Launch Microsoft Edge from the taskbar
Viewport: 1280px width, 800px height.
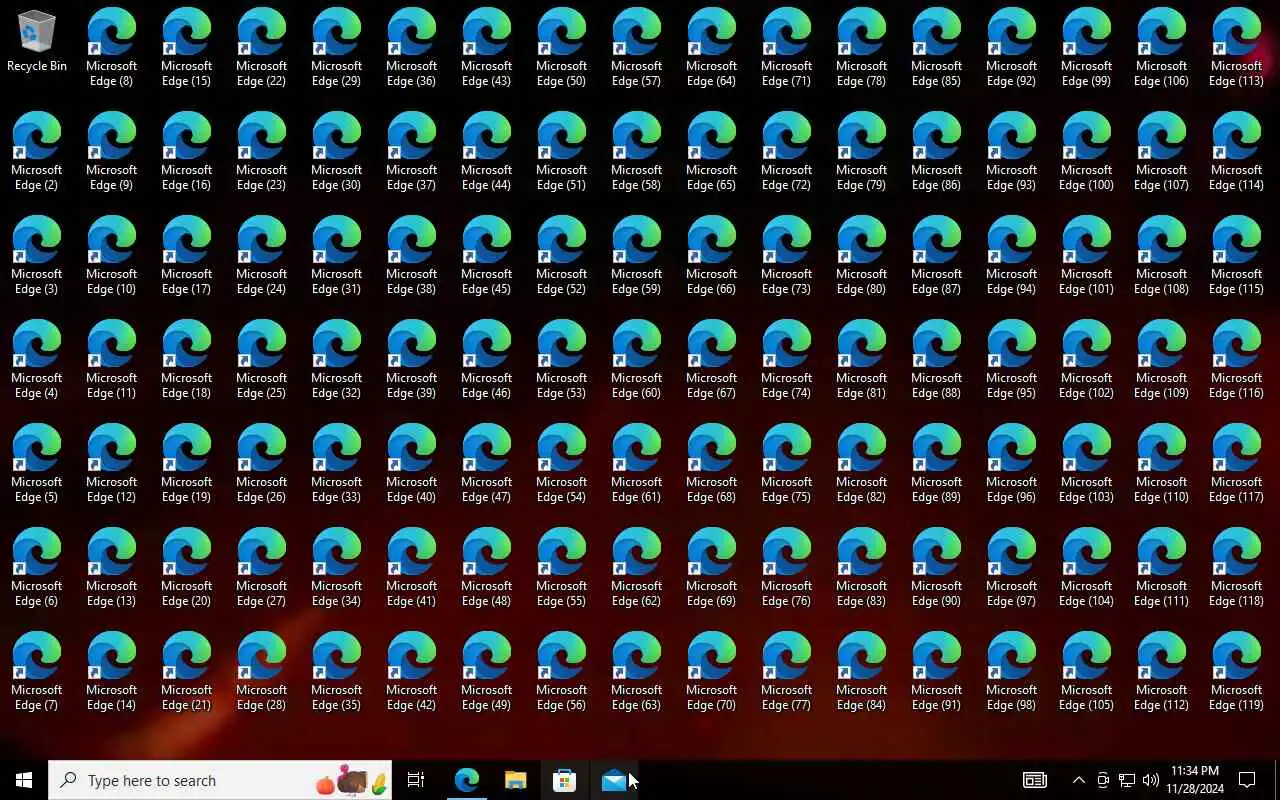pyautogui.click(x=466, y=780)
